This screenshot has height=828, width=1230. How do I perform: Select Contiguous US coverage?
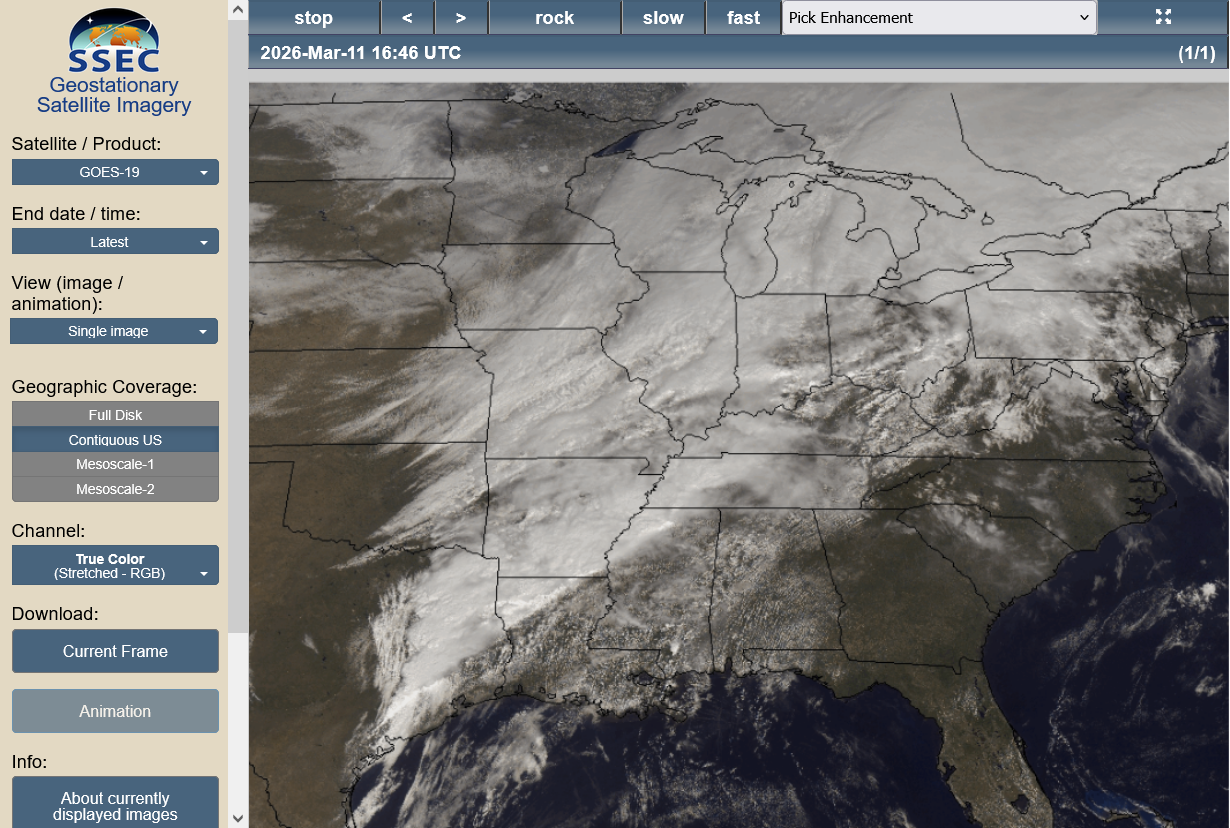tap(115, 440)
